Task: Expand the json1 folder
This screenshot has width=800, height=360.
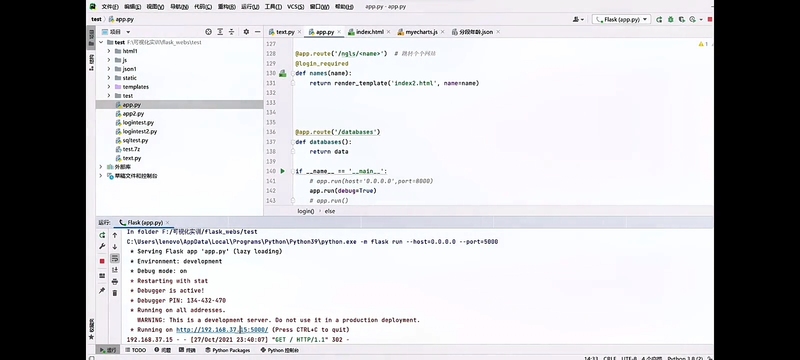Action: (x=109, y=69)
